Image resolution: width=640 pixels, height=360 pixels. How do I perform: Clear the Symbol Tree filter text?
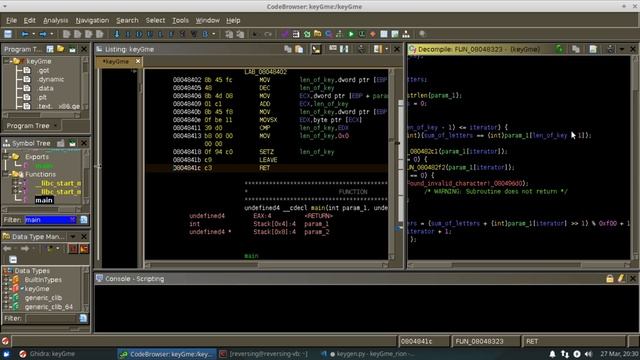73,220
